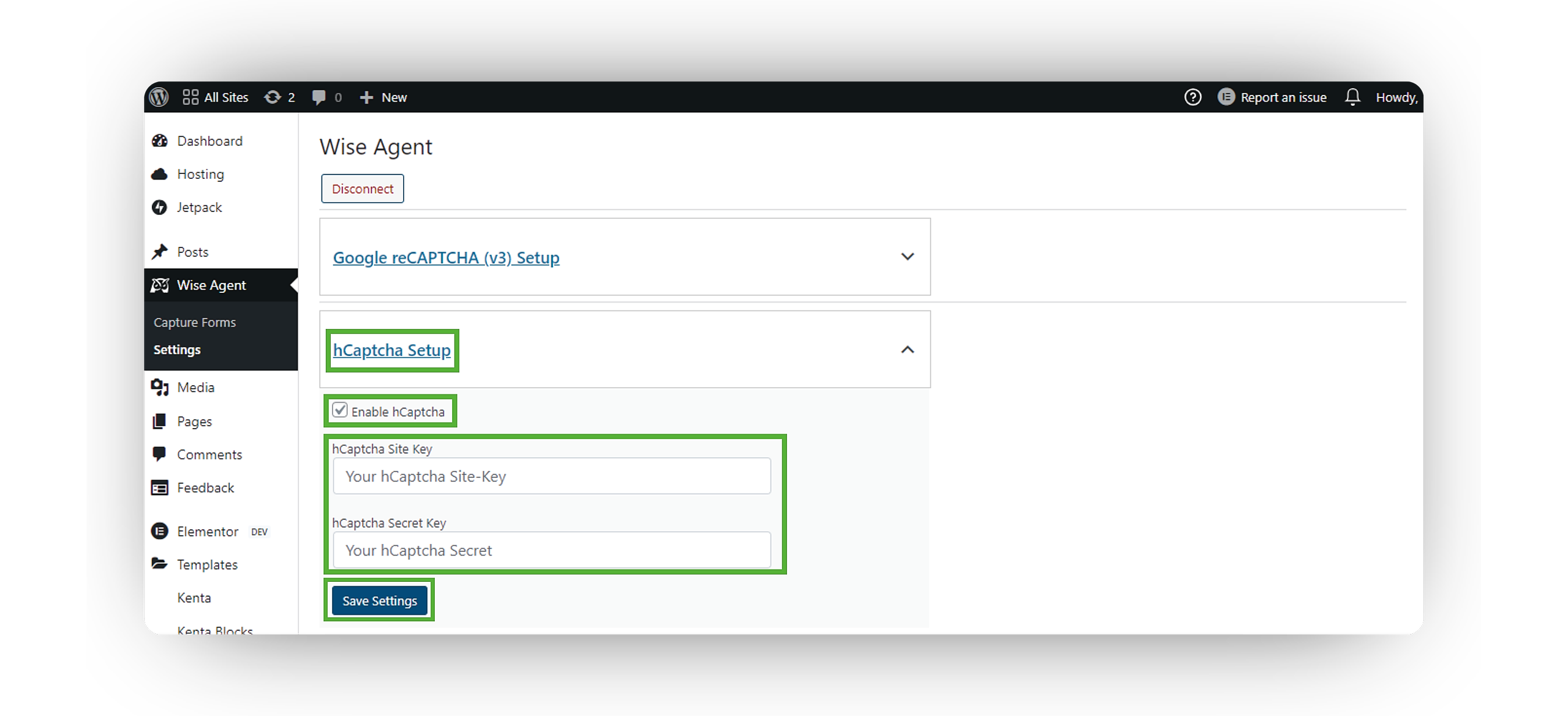Go to the Hosting menu
The image size is (1568, 716).
[x=200, y=174]
